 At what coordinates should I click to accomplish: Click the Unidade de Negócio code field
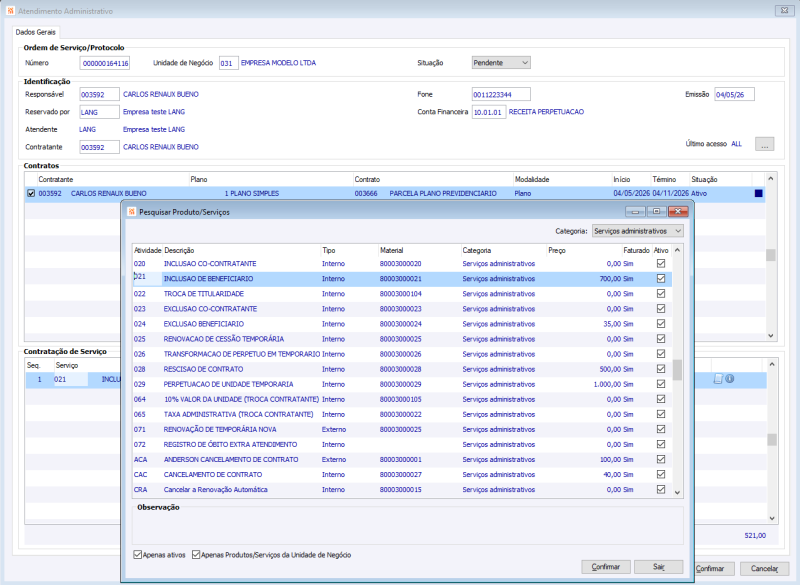point(229,63)
